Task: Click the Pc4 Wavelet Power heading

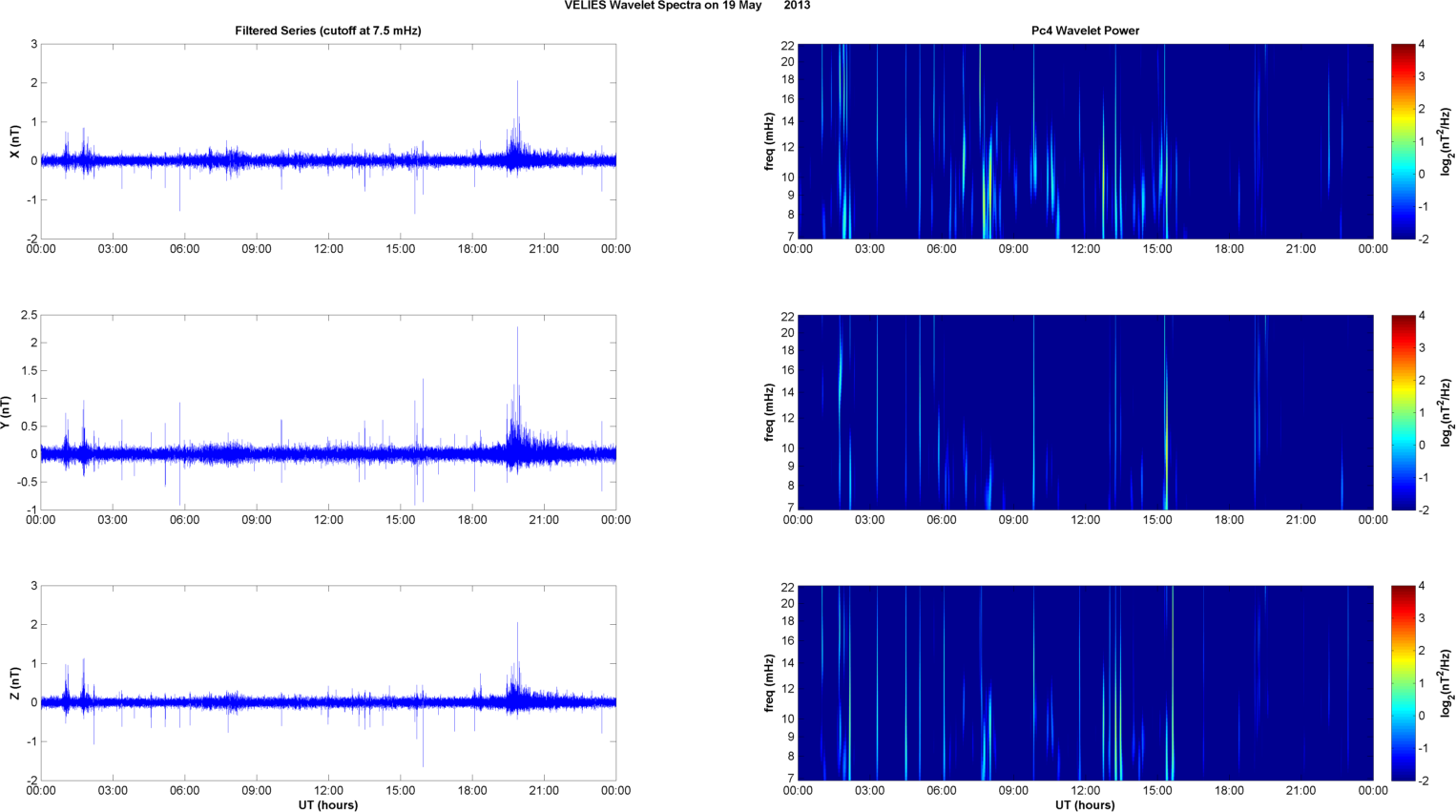Action: tap(1085, 31)
